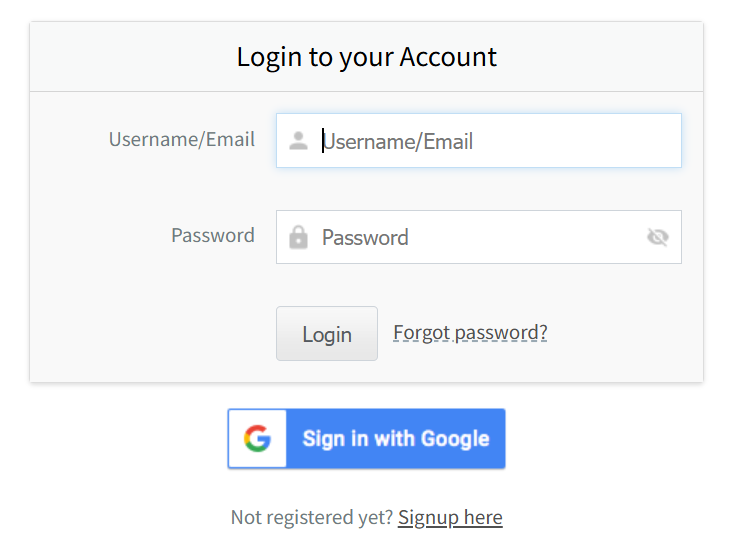Click the gray header bar of login panel

click(367, 57)
